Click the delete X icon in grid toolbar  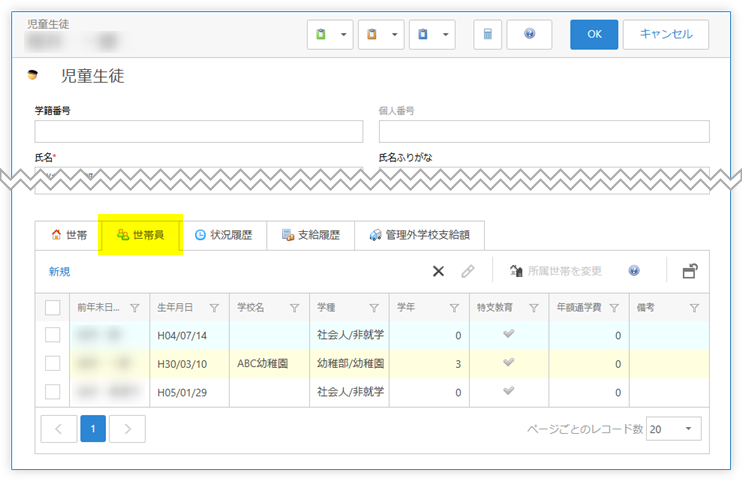pos(439,271)
